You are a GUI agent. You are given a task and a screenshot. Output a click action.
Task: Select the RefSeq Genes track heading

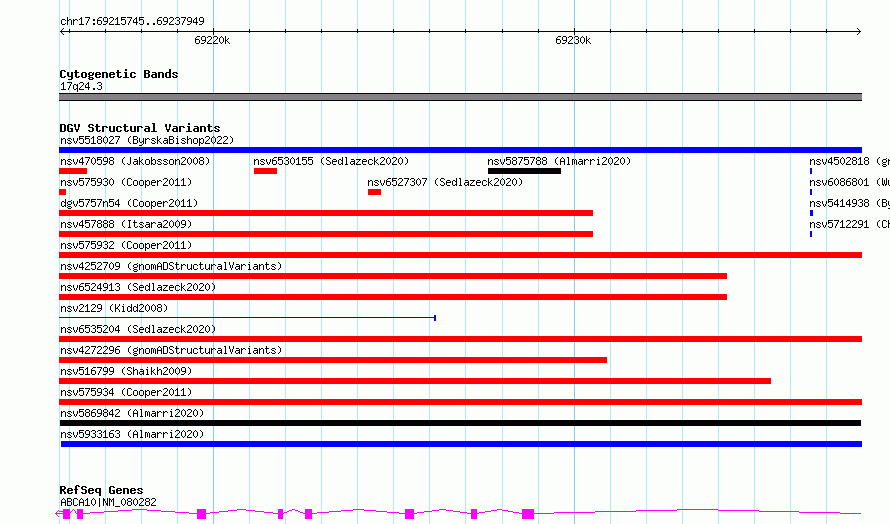101,490
